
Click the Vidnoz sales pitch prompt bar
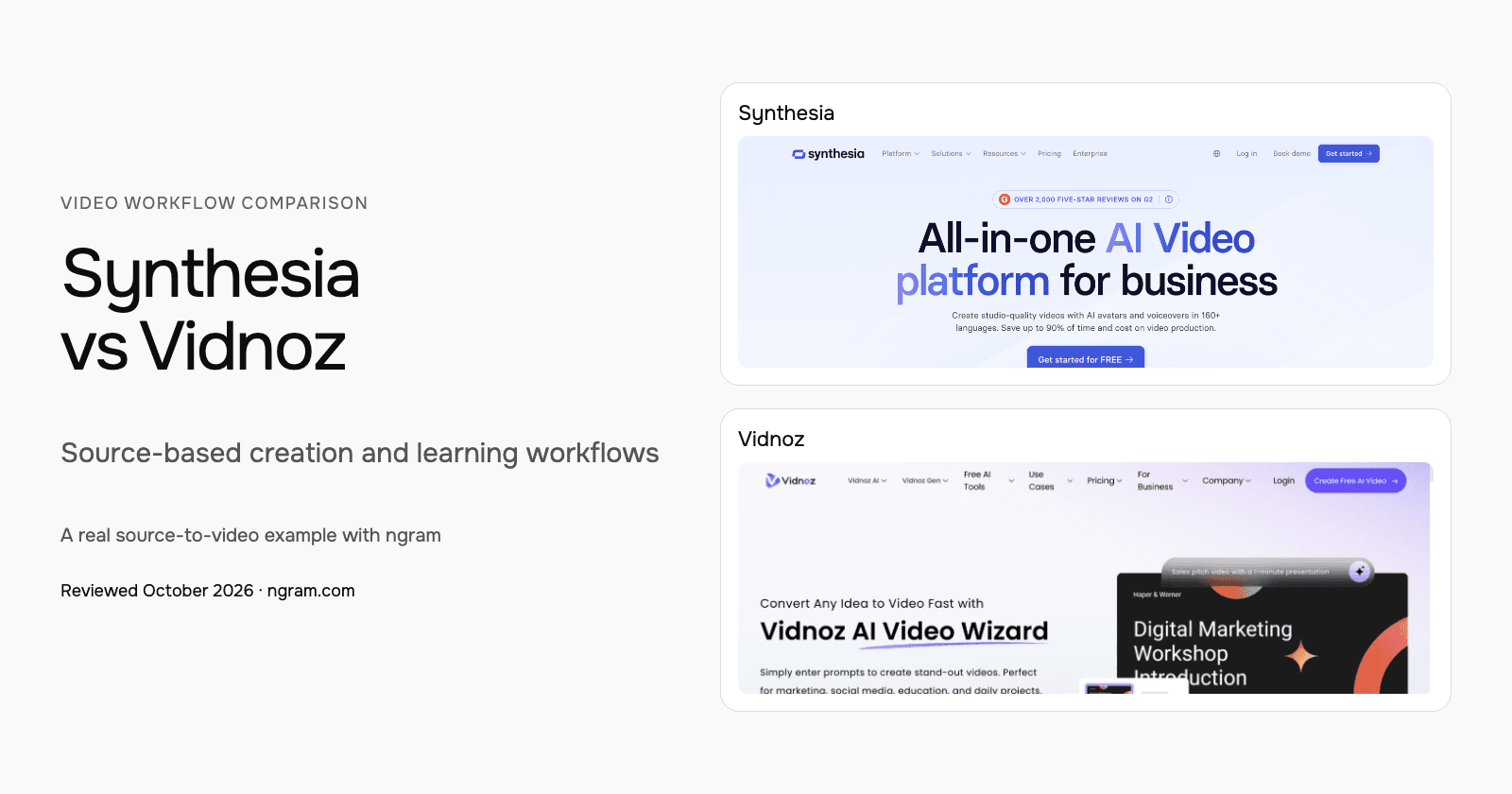(1267, 571)
